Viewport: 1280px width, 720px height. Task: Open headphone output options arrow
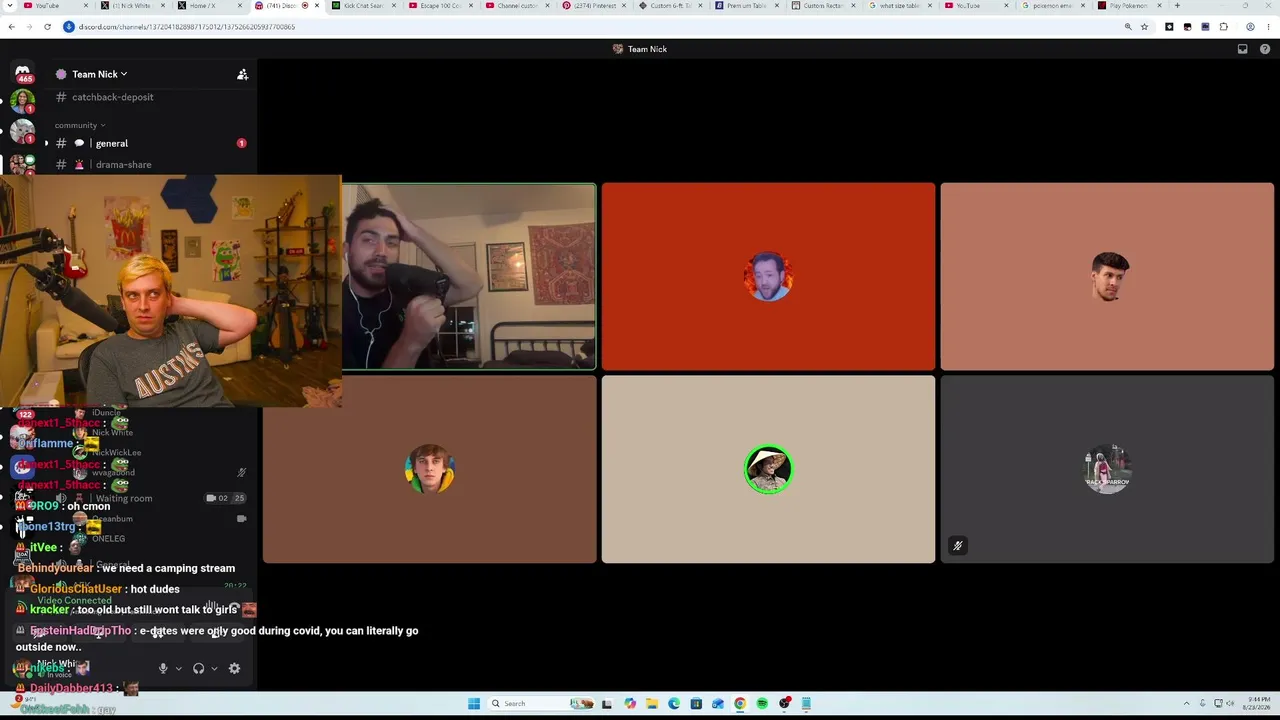pyautogui.click(x=214, y=668)
